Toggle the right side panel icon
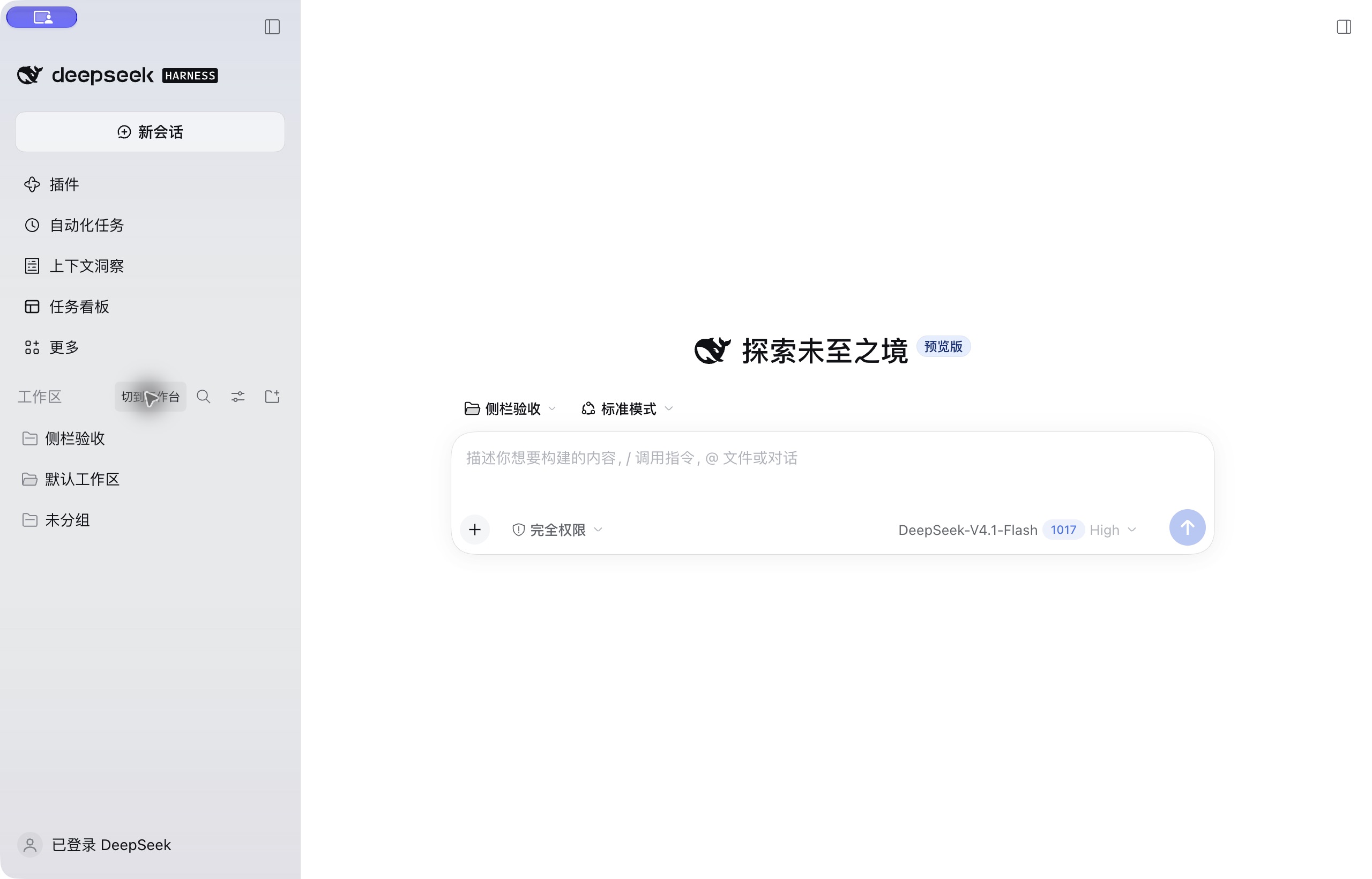1372x879 pixels. click(1344, 27)
